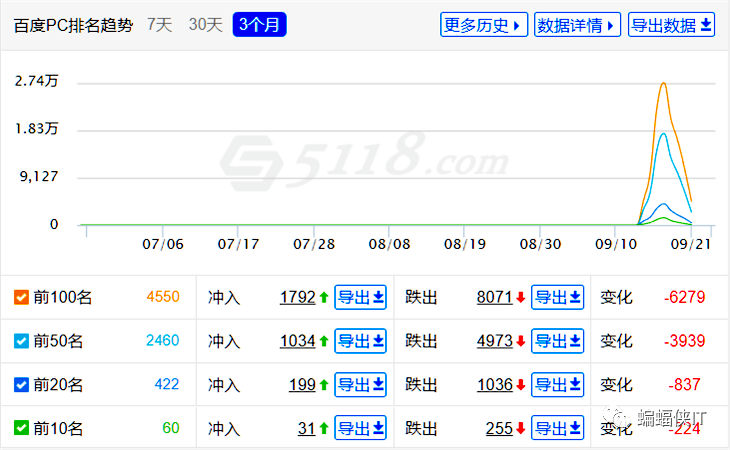Open 更多历史 for more history
This screenshot has width=730, height=450.
(x=484, y=25)
